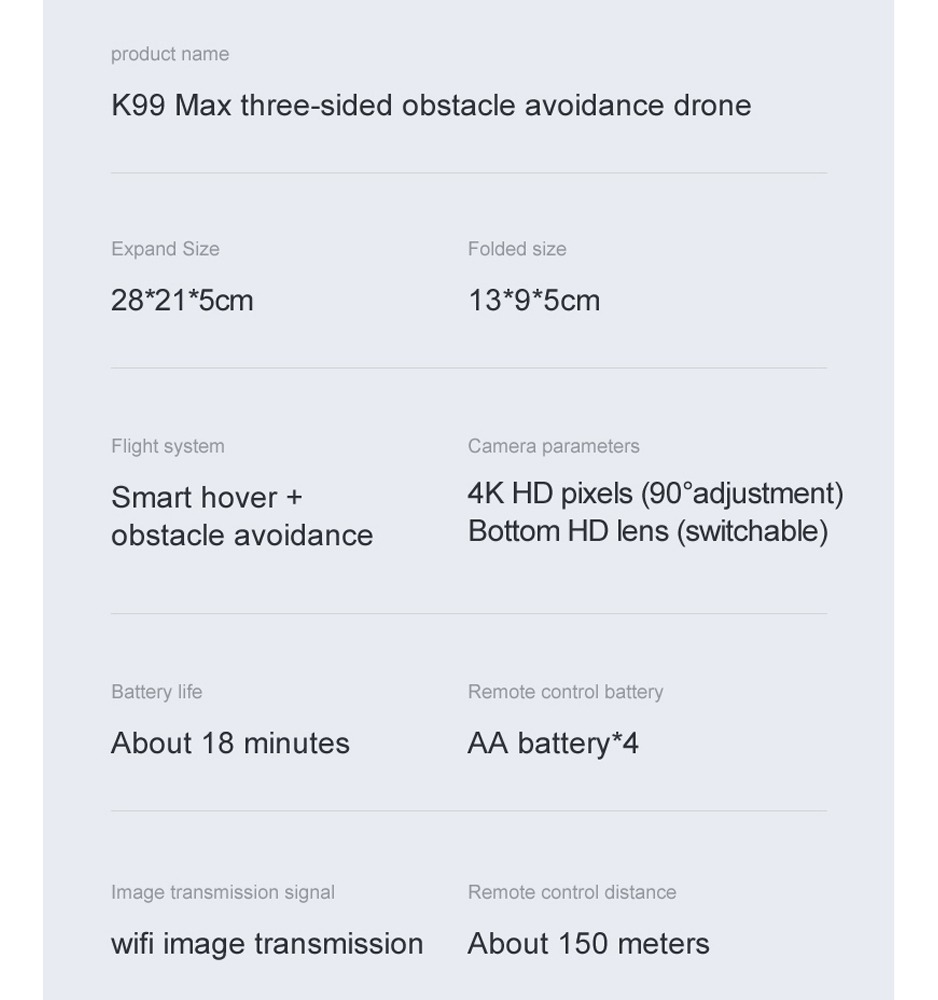Click the 'Expand Size' label
This screenshot has width=938, height=1000.
pyautogui.click(x=165, y=249)
